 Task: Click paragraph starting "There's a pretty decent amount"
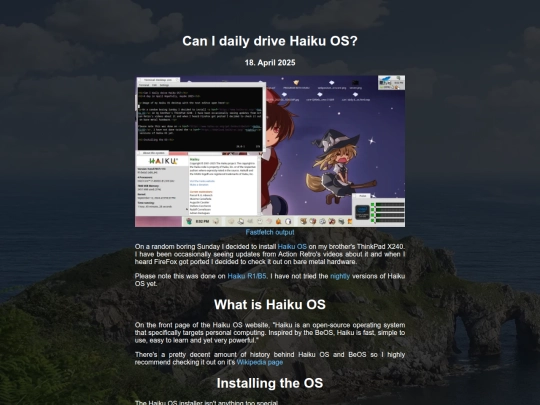pos(270,359)
